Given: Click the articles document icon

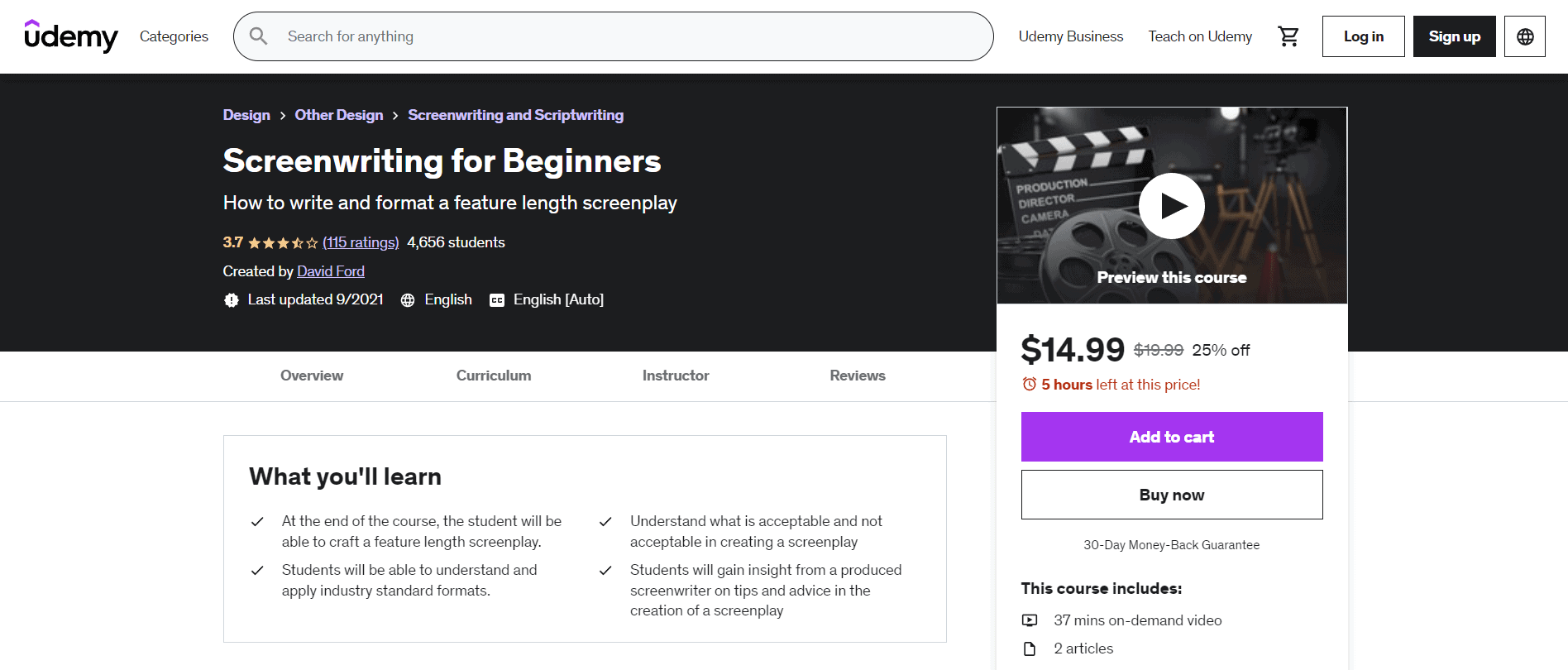Looking at the screenshot, I should (1030, 648).
